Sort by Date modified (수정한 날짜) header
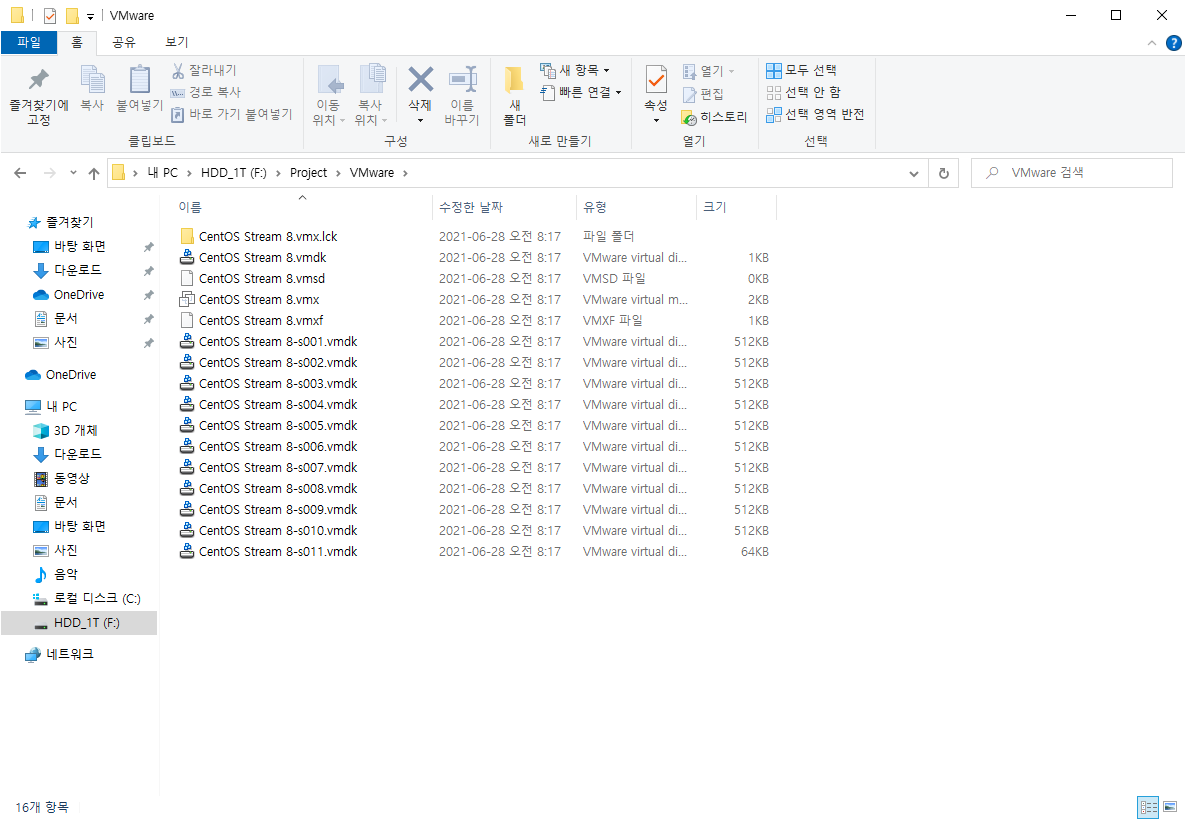 point(504,207)
